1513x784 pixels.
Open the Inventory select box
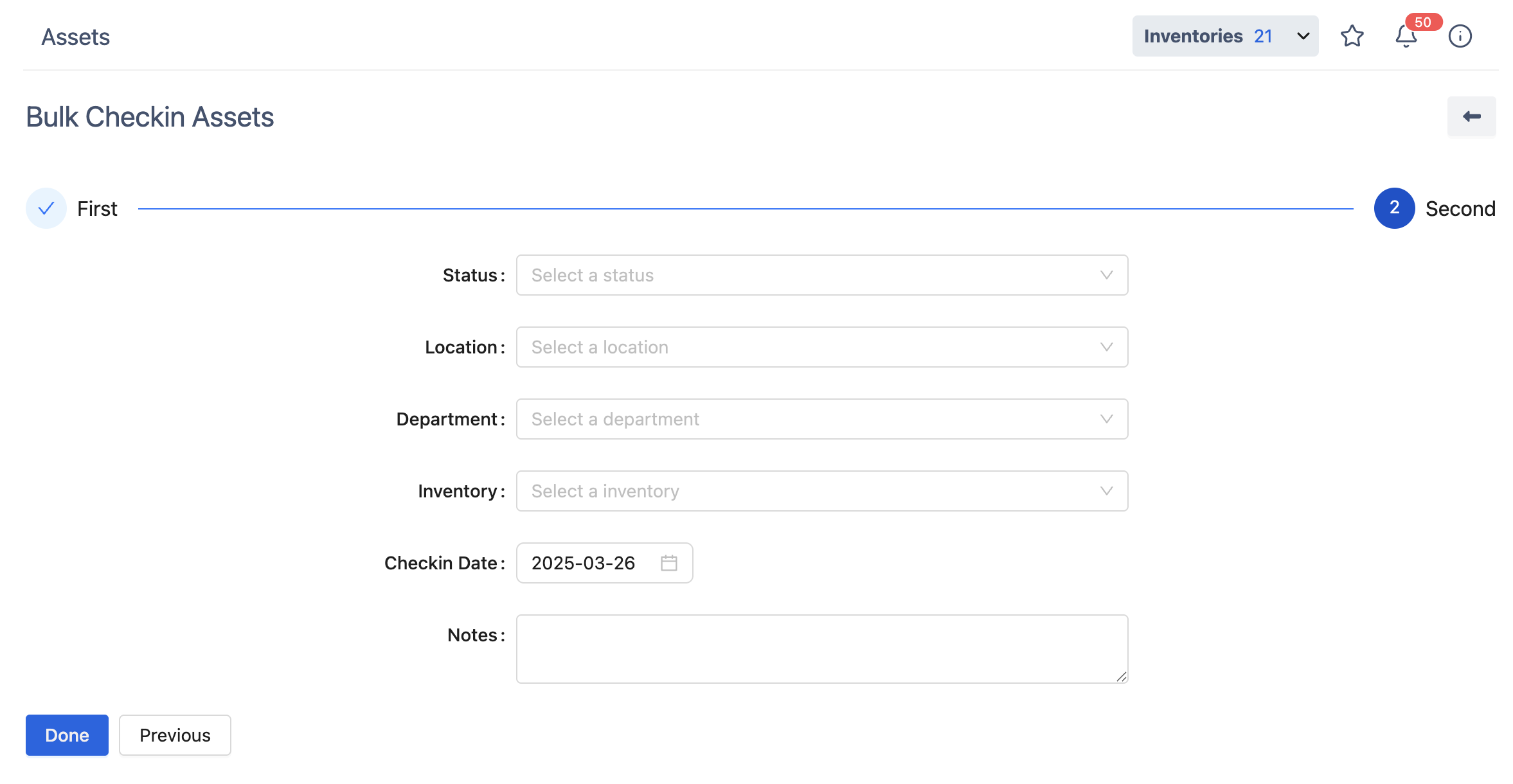tap(821, 491)
